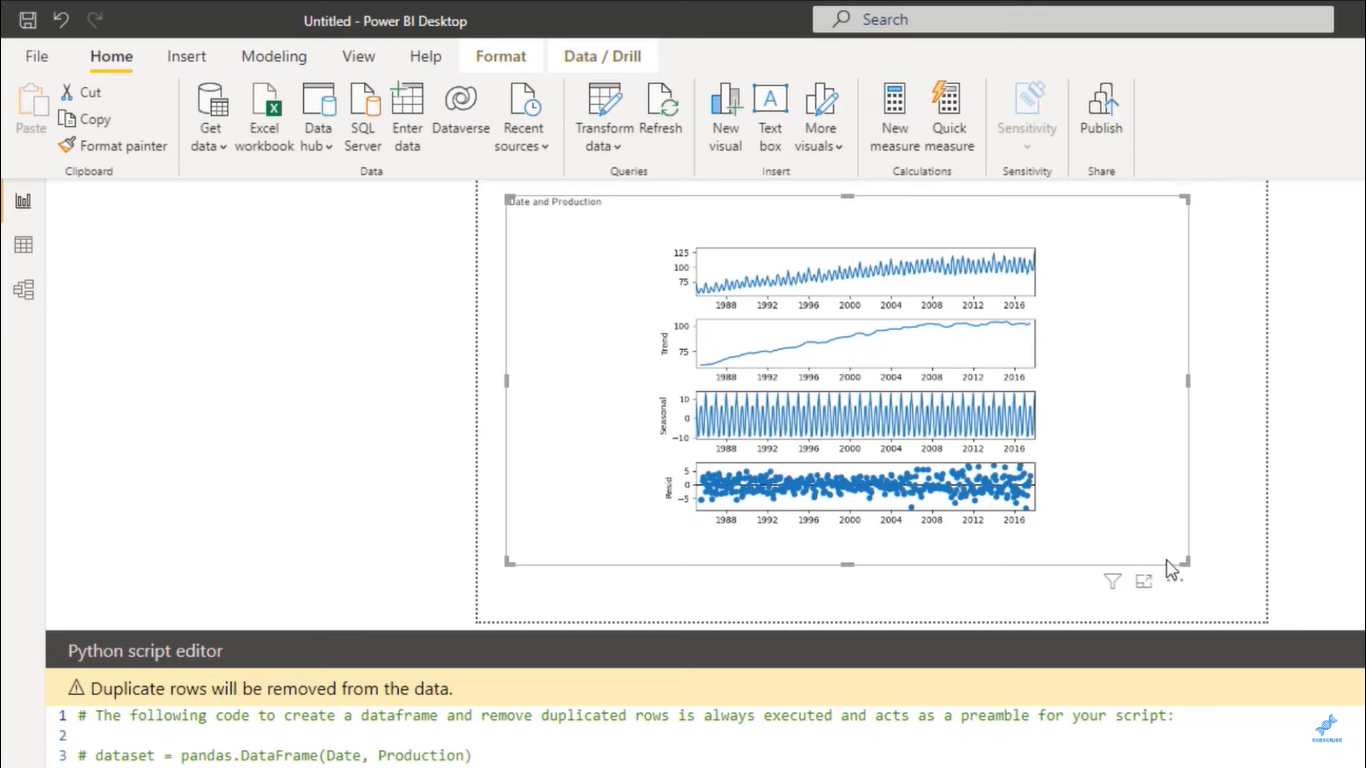The height and width of the screenshot is (768, 1366).
Task: Switch to the Format tab
Action: 501,56
